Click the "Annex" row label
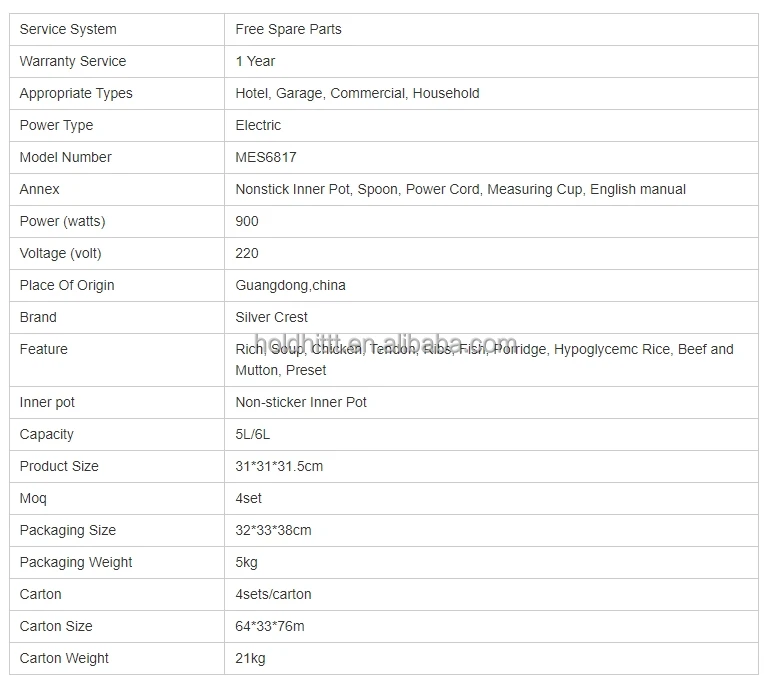 (40, 189)
